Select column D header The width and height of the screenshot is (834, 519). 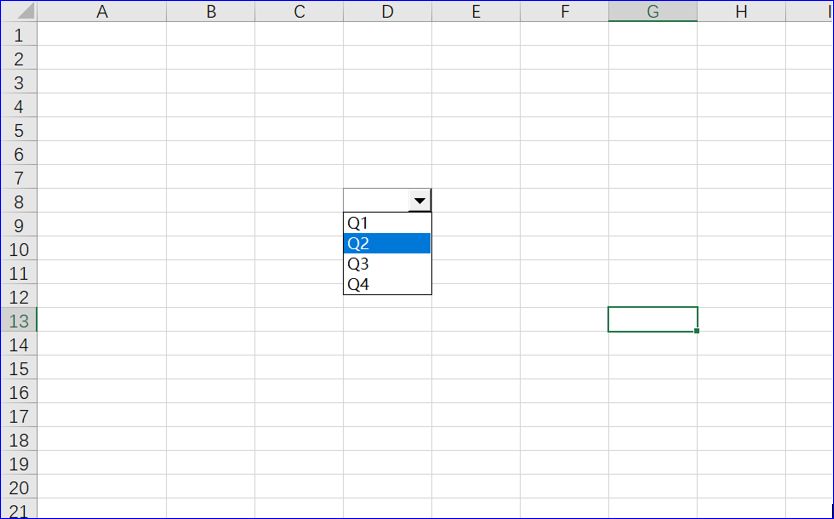pyautogui.click(x=387, y=11)
